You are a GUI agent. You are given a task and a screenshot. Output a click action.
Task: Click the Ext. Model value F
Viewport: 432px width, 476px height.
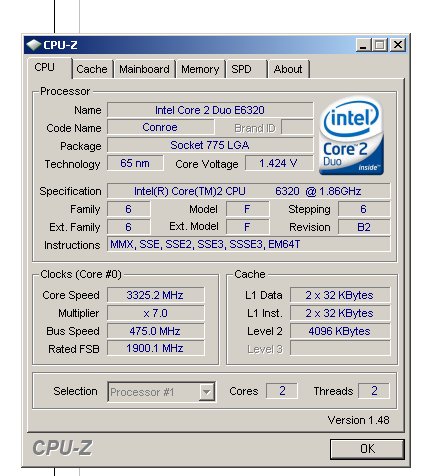(248, 227)
